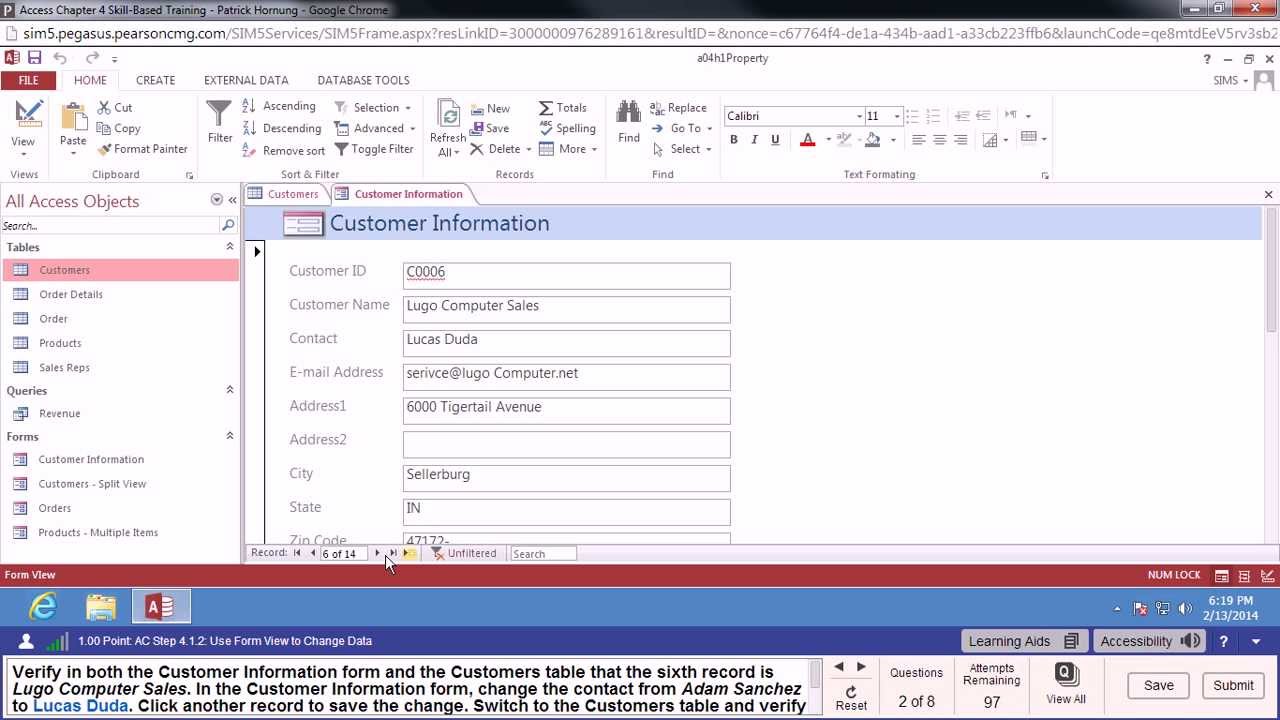Open the Delete dropdown arrow
The height and width of the screenshot is (720, 1280).
(528, 150)
